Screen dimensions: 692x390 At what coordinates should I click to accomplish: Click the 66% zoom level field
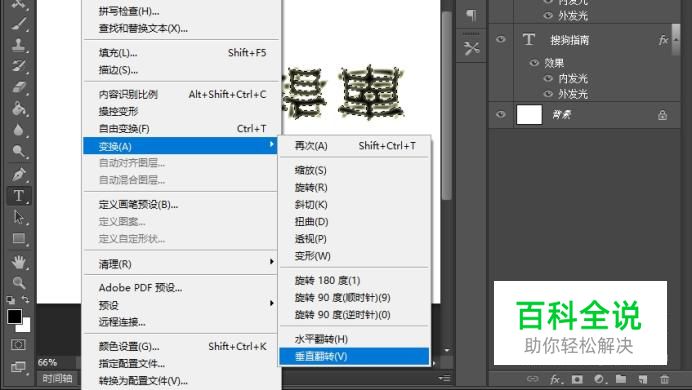48,363
